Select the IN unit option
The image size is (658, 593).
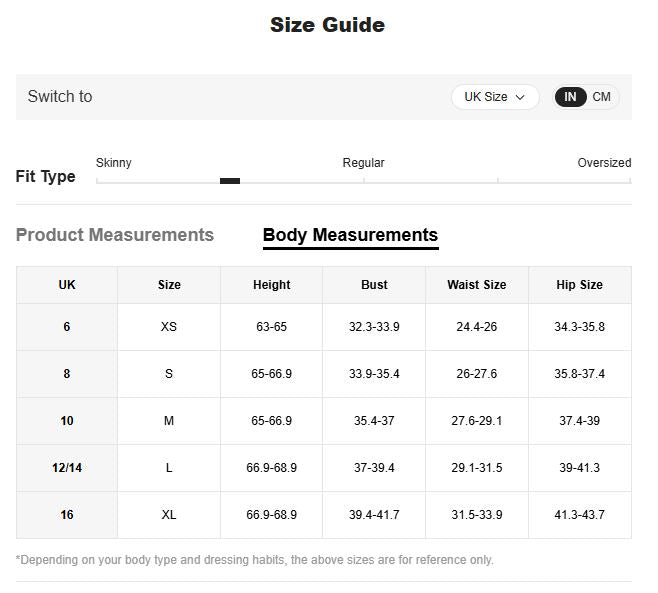tap(570, 97)
